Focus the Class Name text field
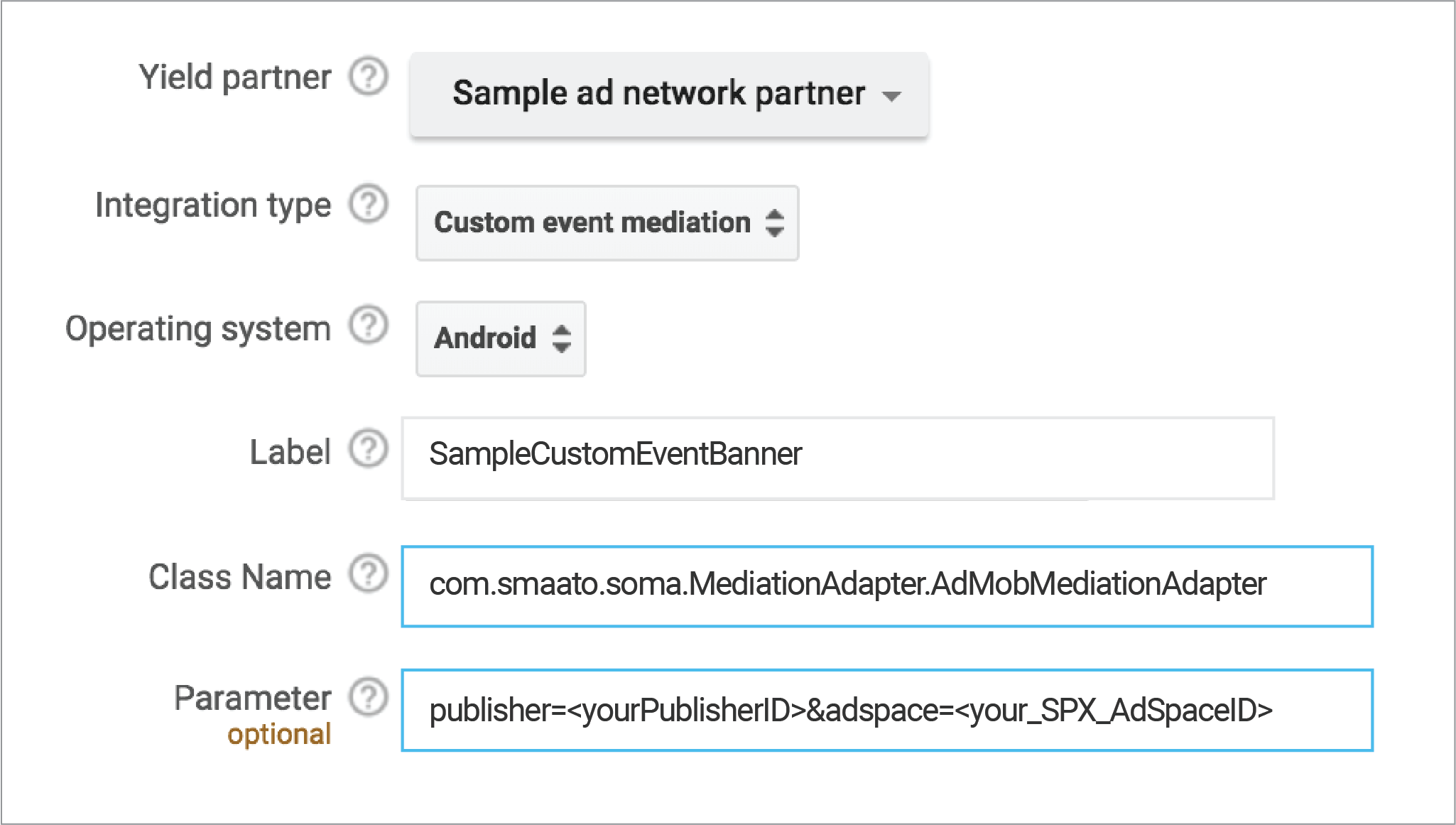 (886, 586)
